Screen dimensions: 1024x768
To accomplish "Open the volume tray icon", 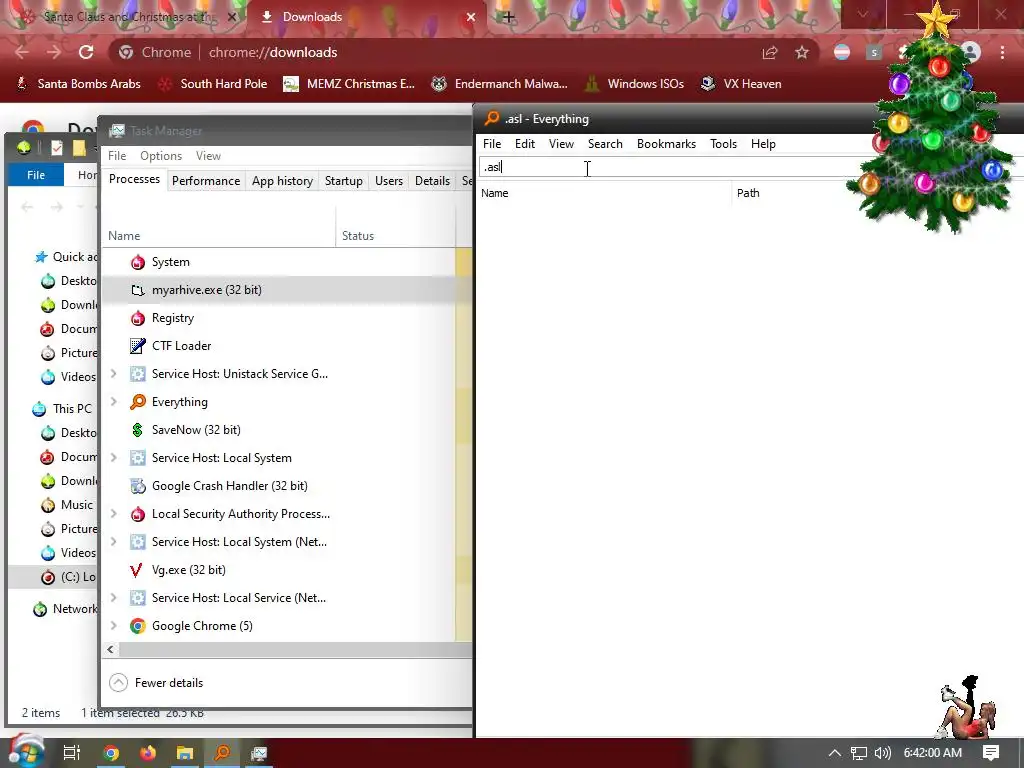I will coord(882,753).
